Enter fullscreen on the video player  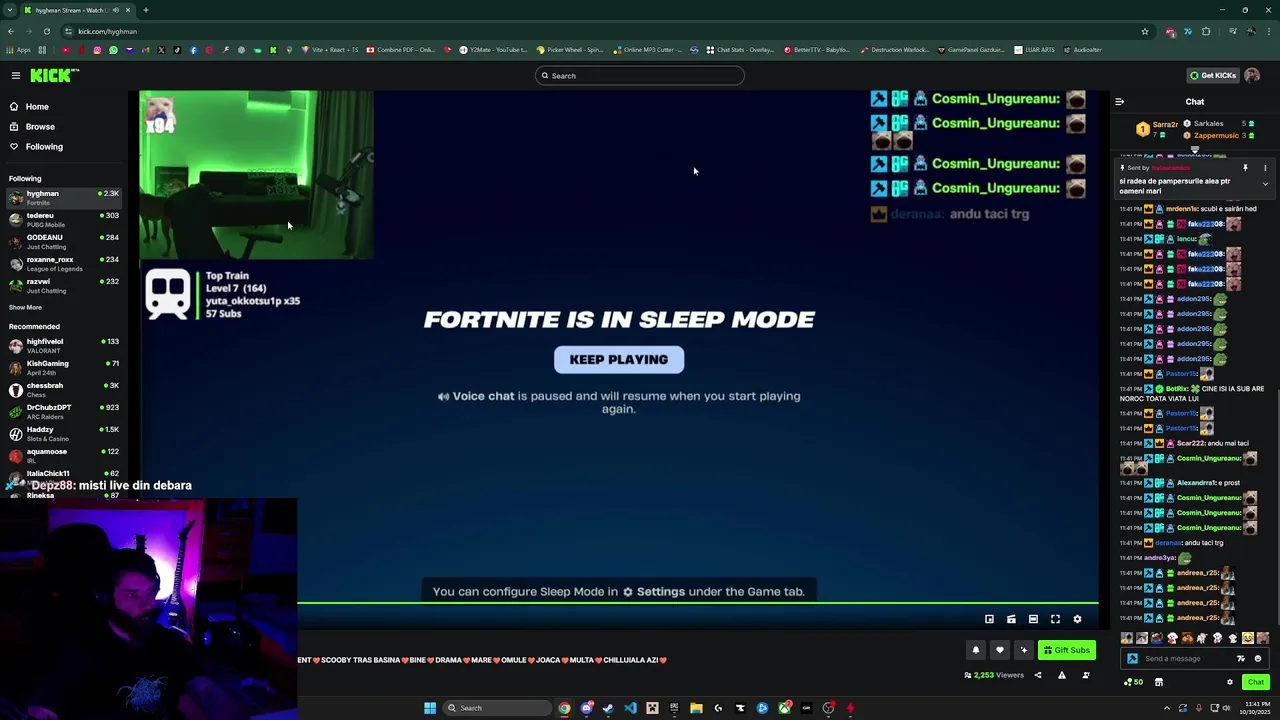[1055, 619]
